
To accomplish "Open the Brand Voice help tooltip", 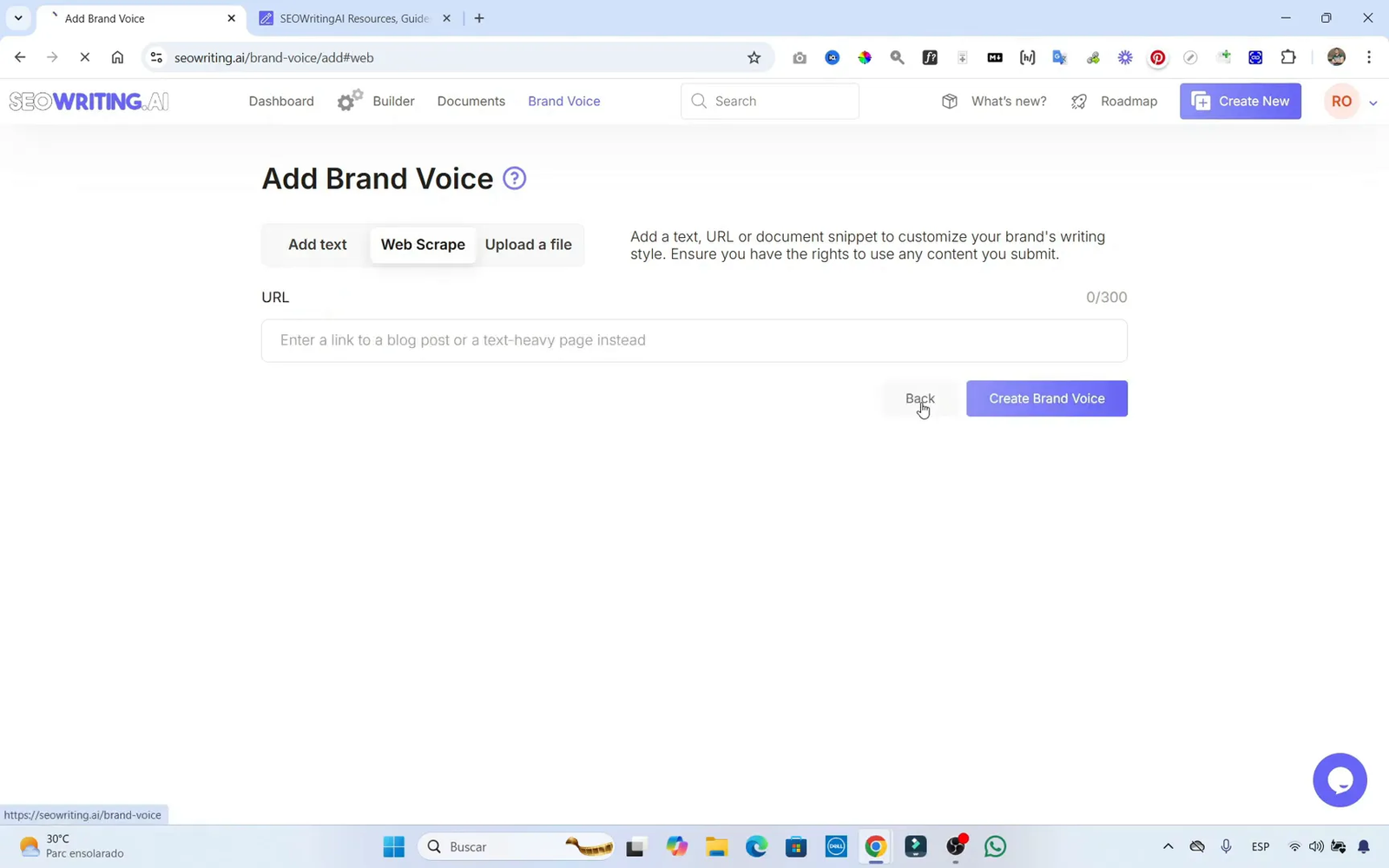I will (514, 178).
